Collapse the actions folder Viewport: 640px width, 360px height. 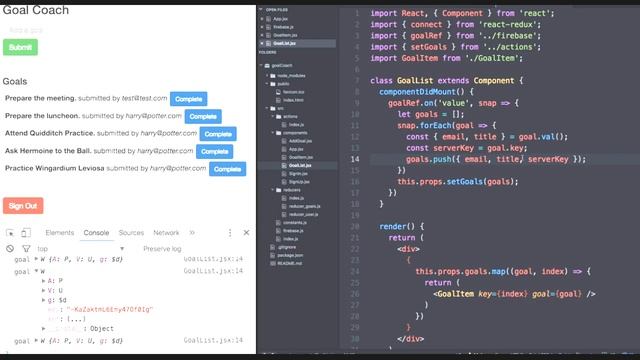coord(273,116)
